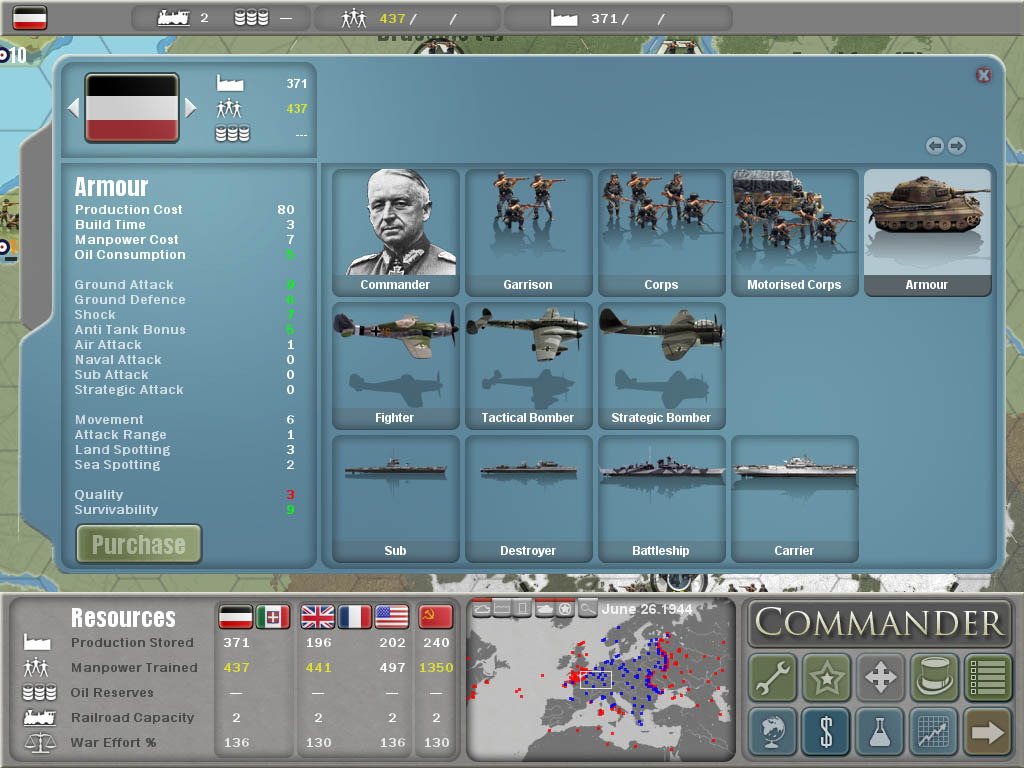Image resolution: width=1024 pixels, height=768 pixels.
Task: Click the War Effort % label
Action: (x=113, y=743)
